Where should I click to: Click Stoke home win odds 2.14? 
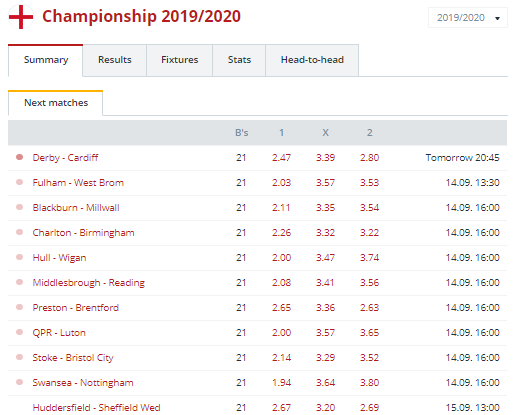(281, 358)
